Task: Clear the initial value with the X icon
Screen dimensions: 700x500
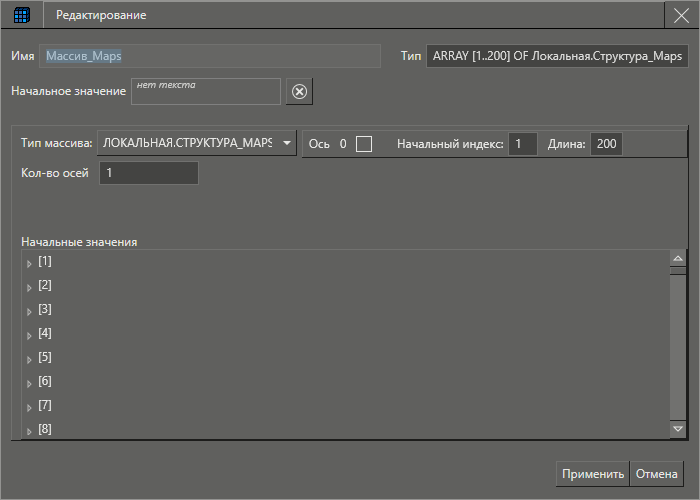Action: coord(299,92)
